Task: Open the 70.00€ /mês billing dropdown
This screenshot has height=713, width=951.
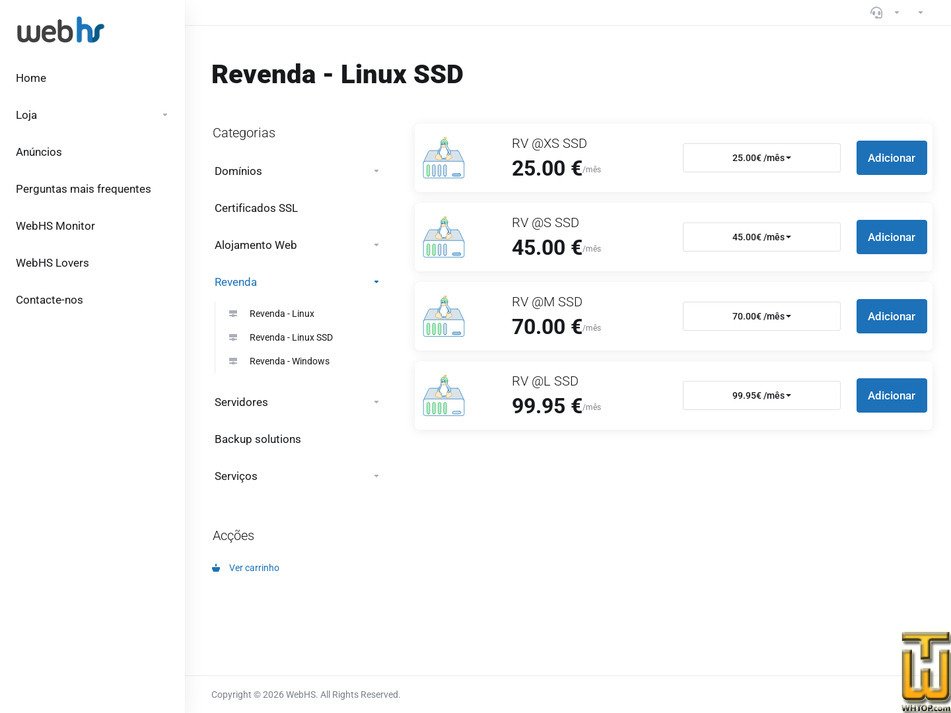Action: click(x=761, y=316)
